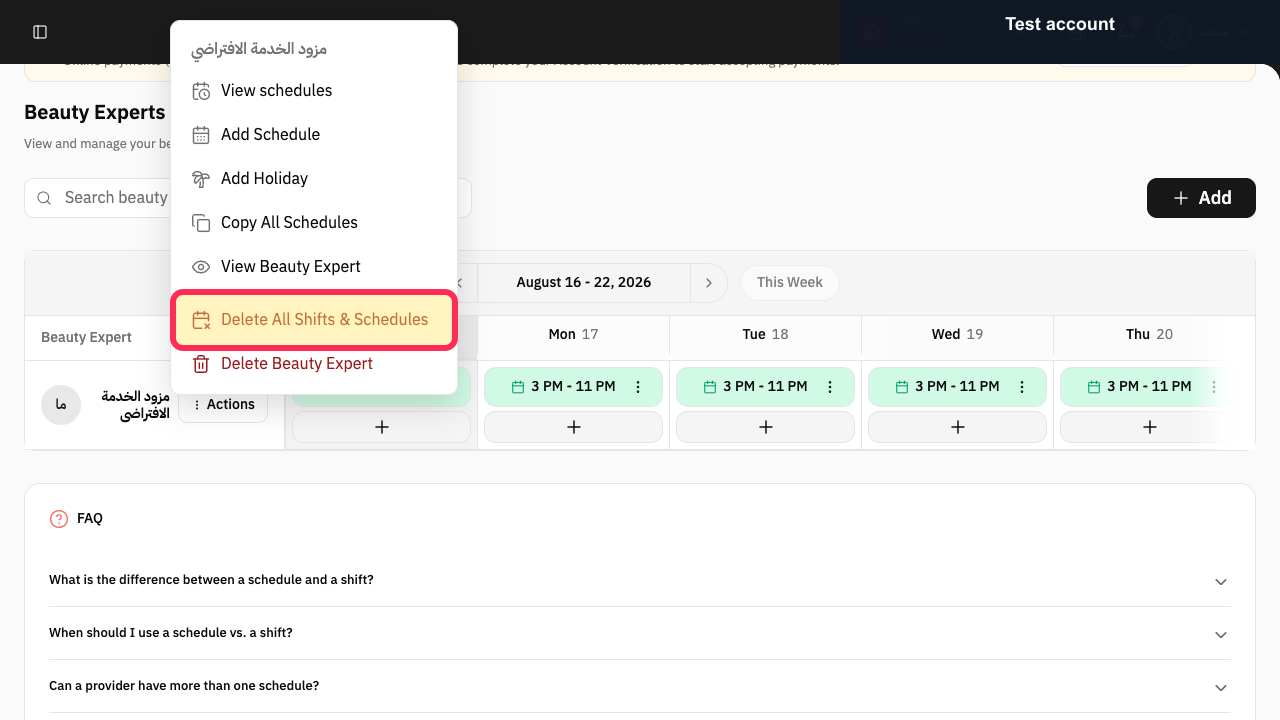
Task: Click the Add Holiday palm tree icon
Action: click(x=201, y=179)
